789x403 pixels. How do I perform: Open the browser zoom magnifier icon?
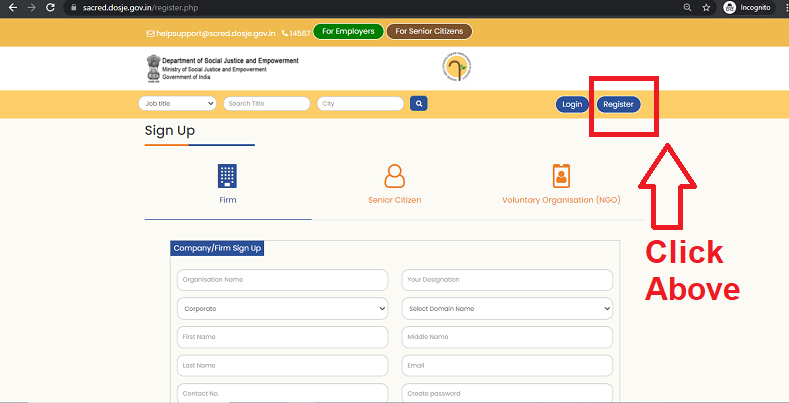(x=687, y=8)
